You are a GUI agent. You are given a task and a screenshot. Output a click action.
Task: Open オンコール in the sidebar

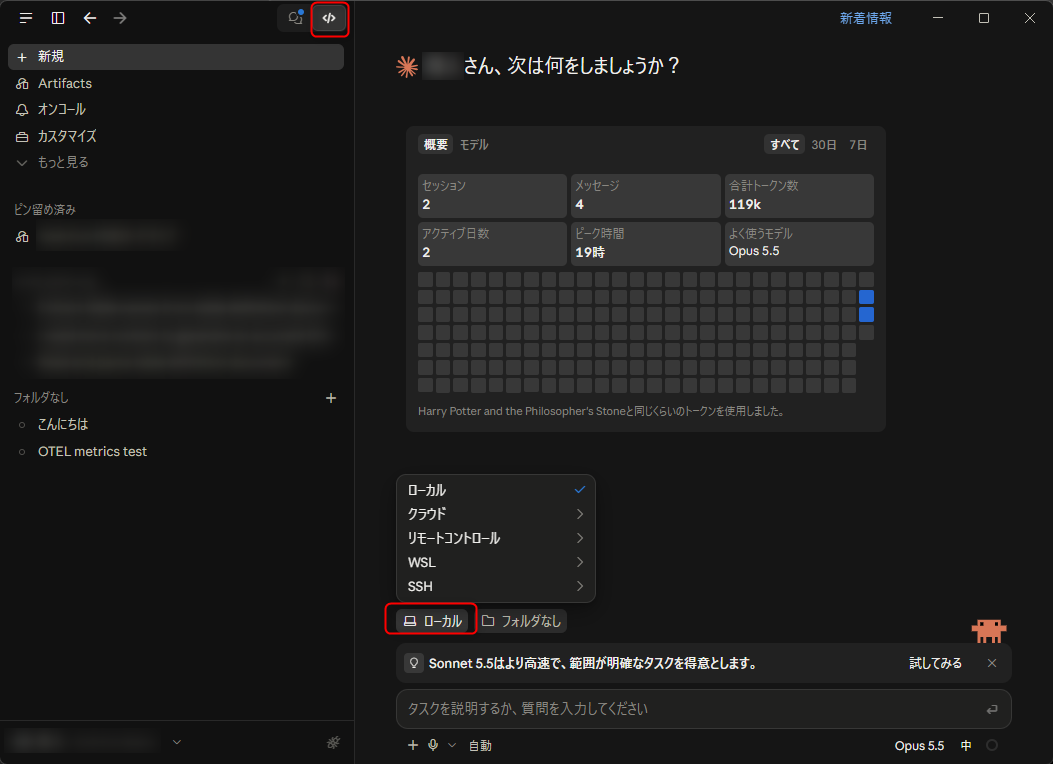tap(61, 109)
